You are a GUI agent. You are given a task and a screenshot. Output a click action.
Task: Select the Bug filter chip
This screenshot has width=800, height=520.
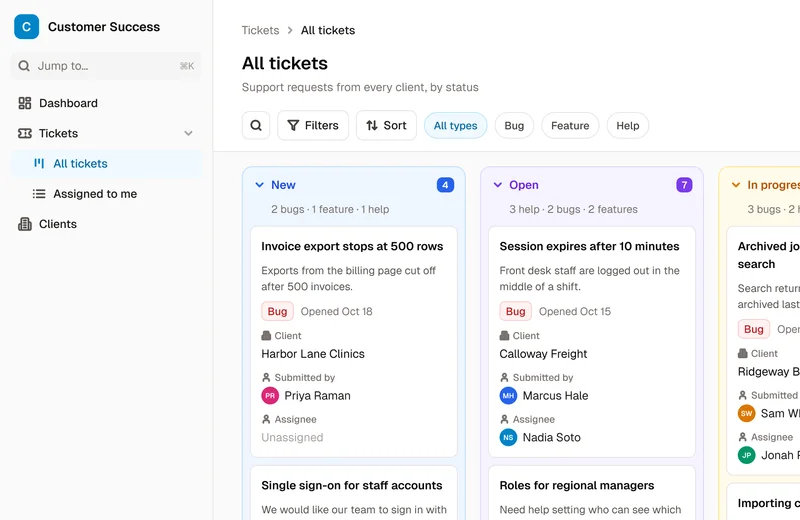514,126
